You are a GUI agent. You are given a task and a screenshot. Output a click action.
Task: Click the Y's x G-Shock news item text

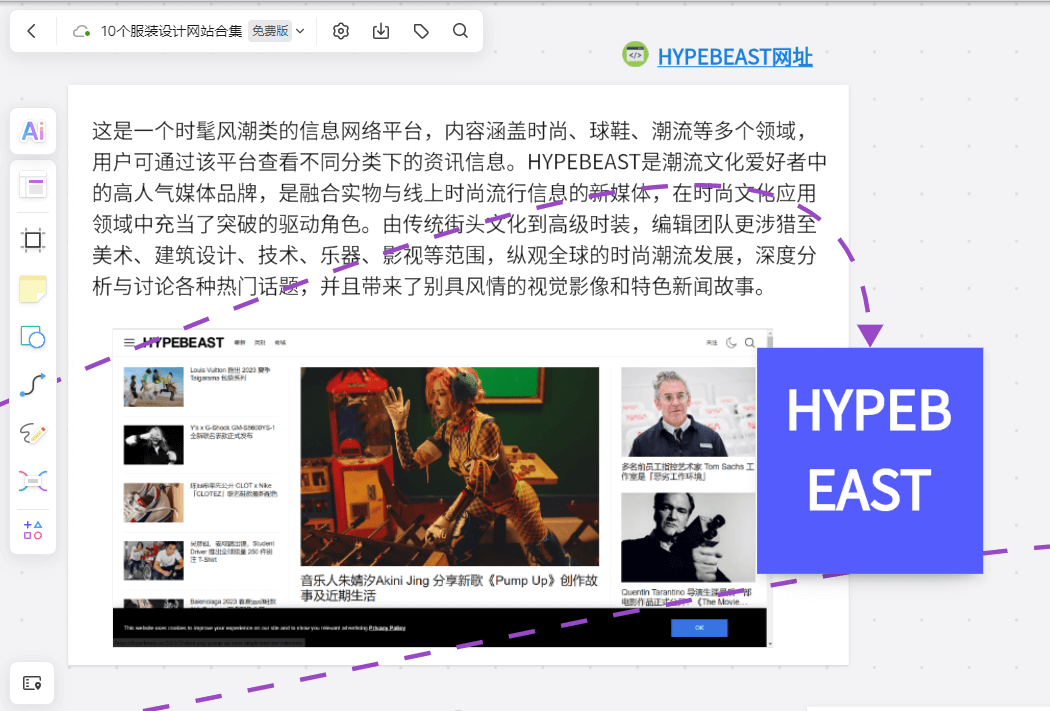[x=232, y=431]
